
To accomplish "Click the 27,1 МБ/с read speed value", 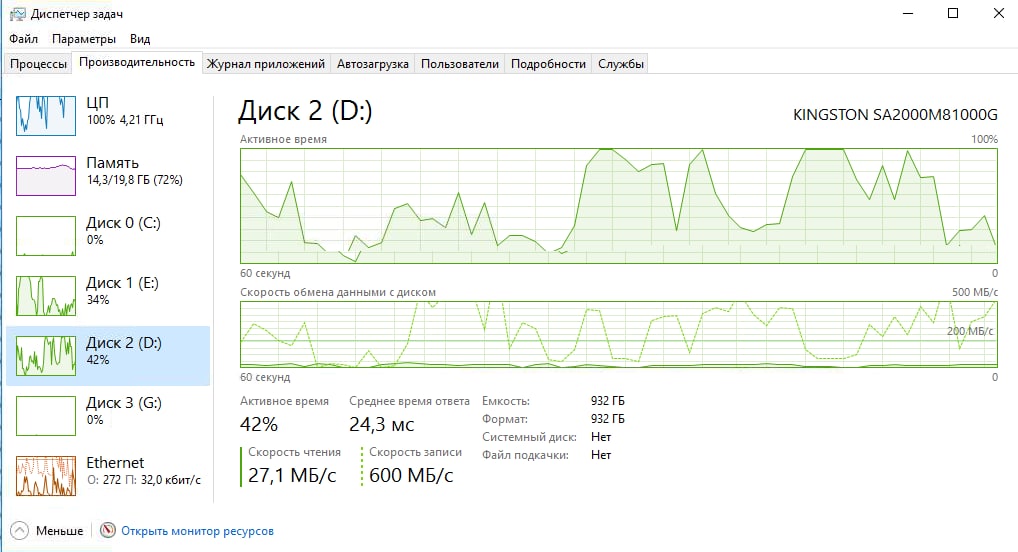I will 292,475.
